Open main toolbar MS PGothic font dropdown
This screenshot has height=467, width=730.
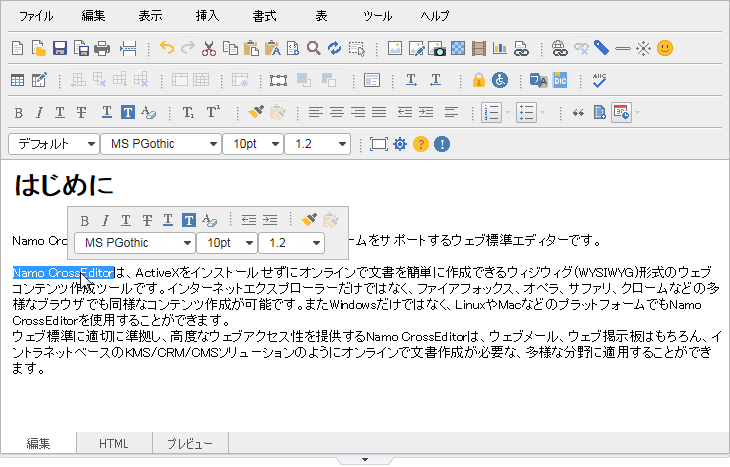click(x=161, y=144)
